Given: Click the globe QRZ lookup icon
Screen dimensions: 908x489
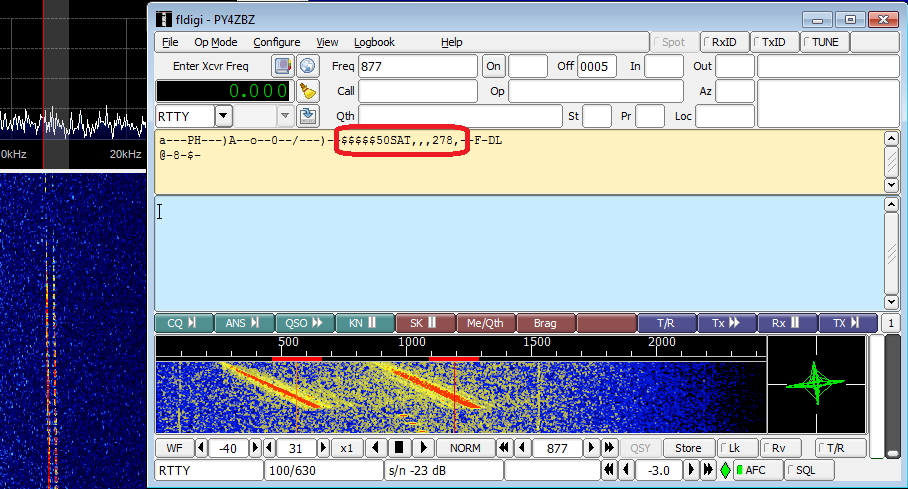Looking at the screenshot, I should (308, 66).
